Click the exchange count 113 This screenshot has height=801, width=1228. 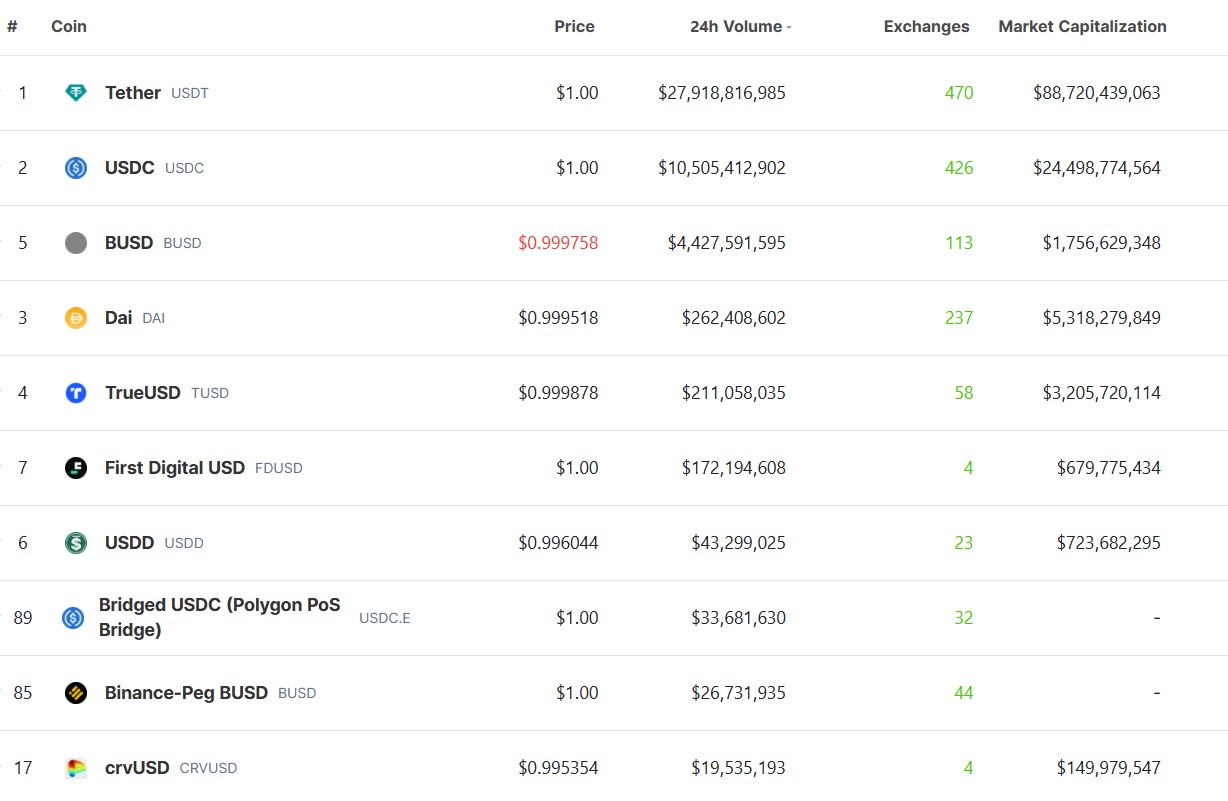point(959,243)
